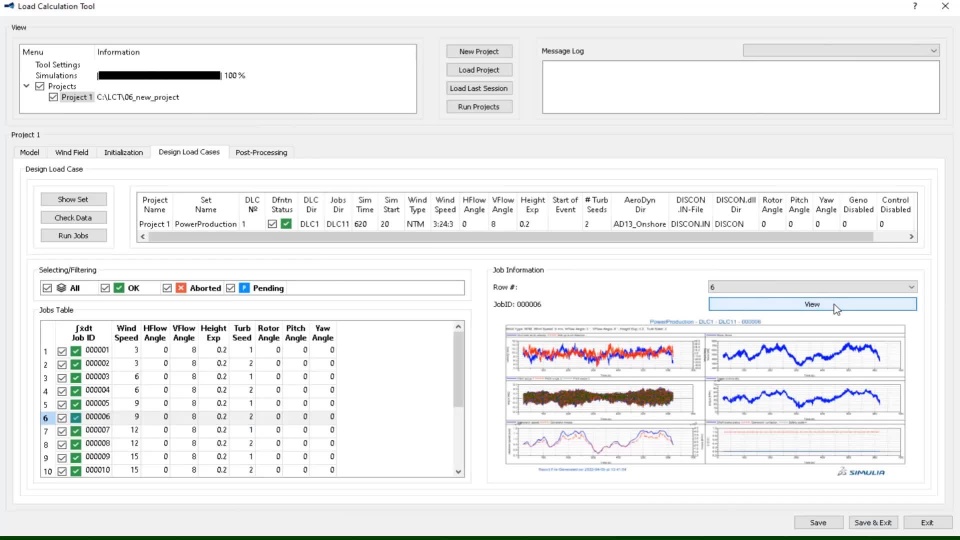Click the load case table scroll right arrow
Screen dimensions: 960x540
tap(911, 236)
